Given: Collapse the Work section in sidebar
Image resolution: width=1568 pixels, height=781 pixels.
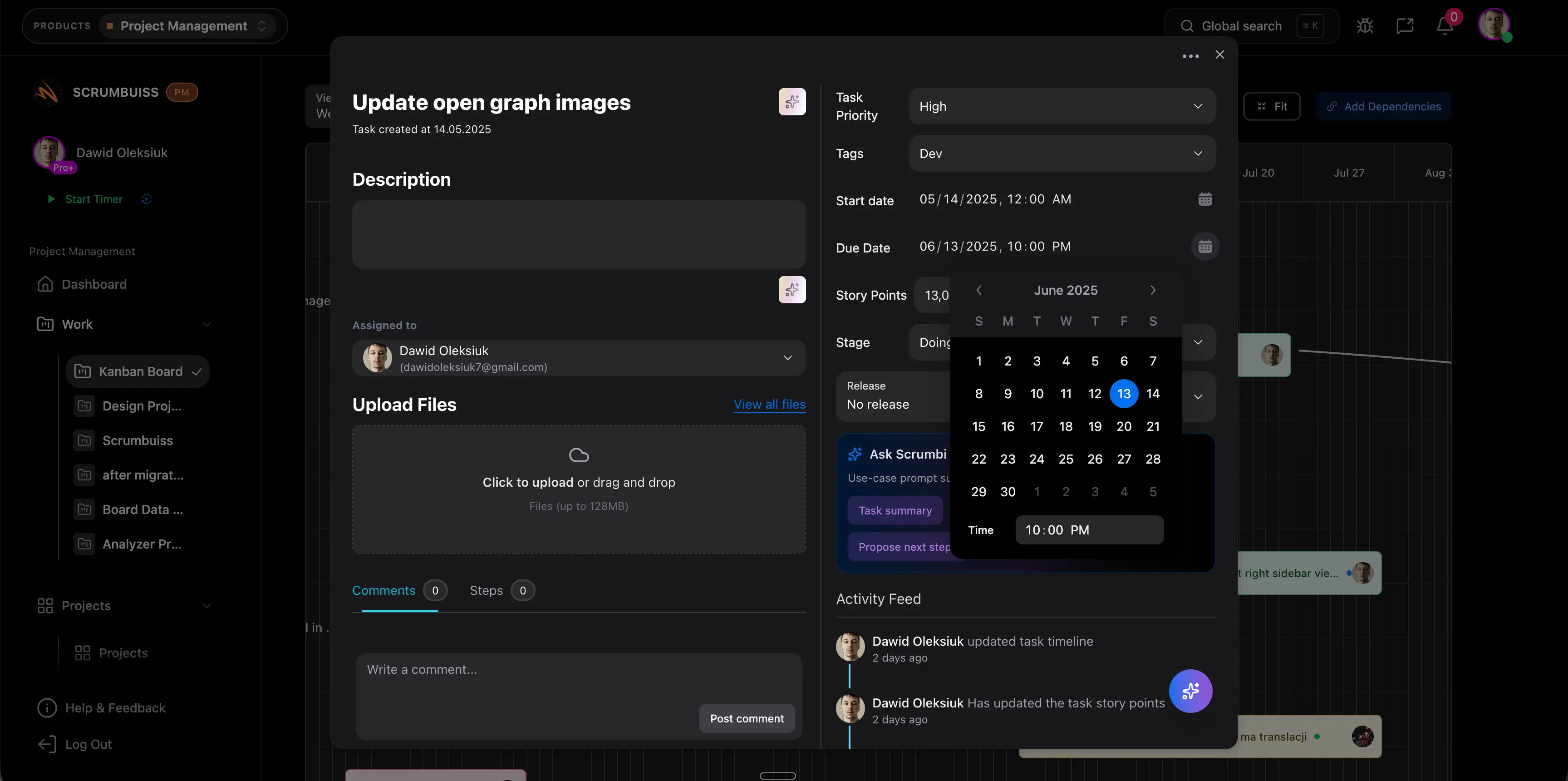Looking at the screenshot, I should pyautogui.click(x=206, y=324).
